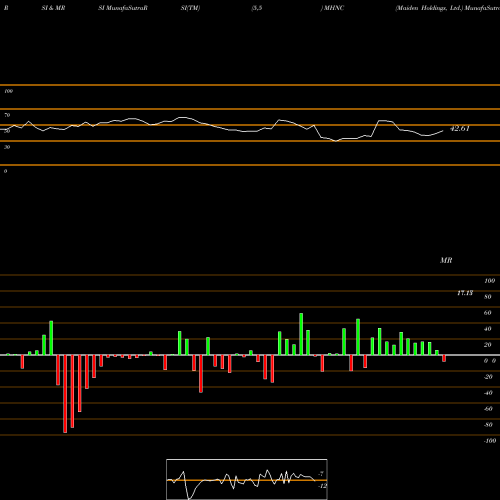Click the -60 label on the MR axis
This screenshot has width=500, height=500.
coord(488,409)
